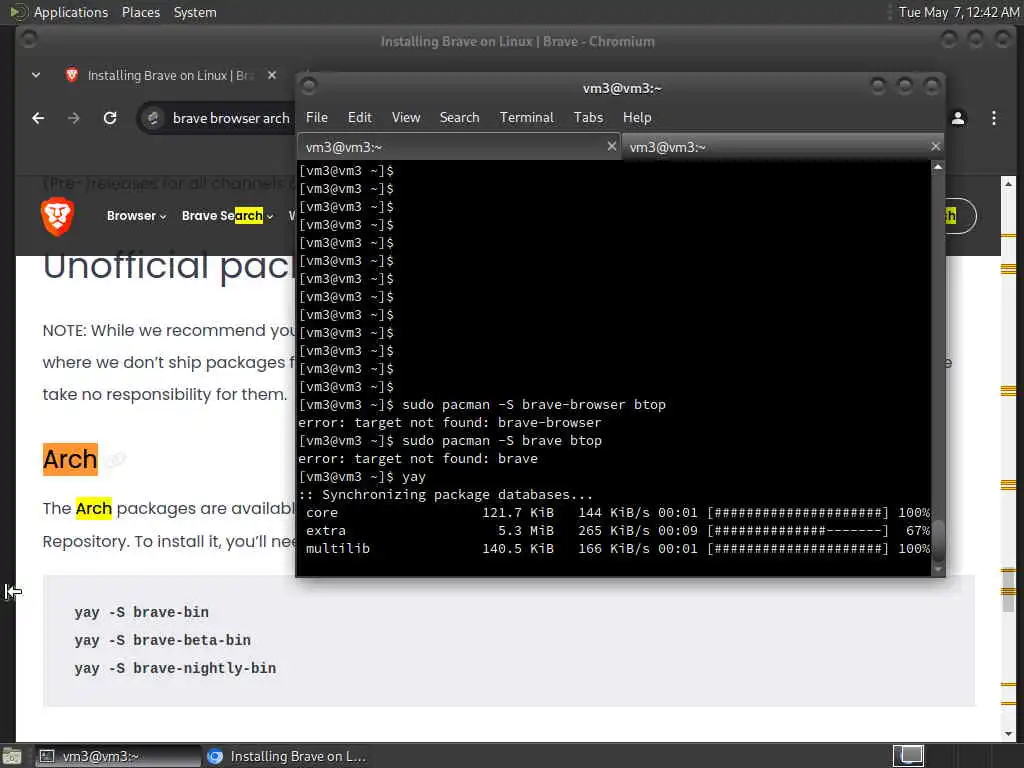Click the browser page scrollbar thumb

[1008, 591]
